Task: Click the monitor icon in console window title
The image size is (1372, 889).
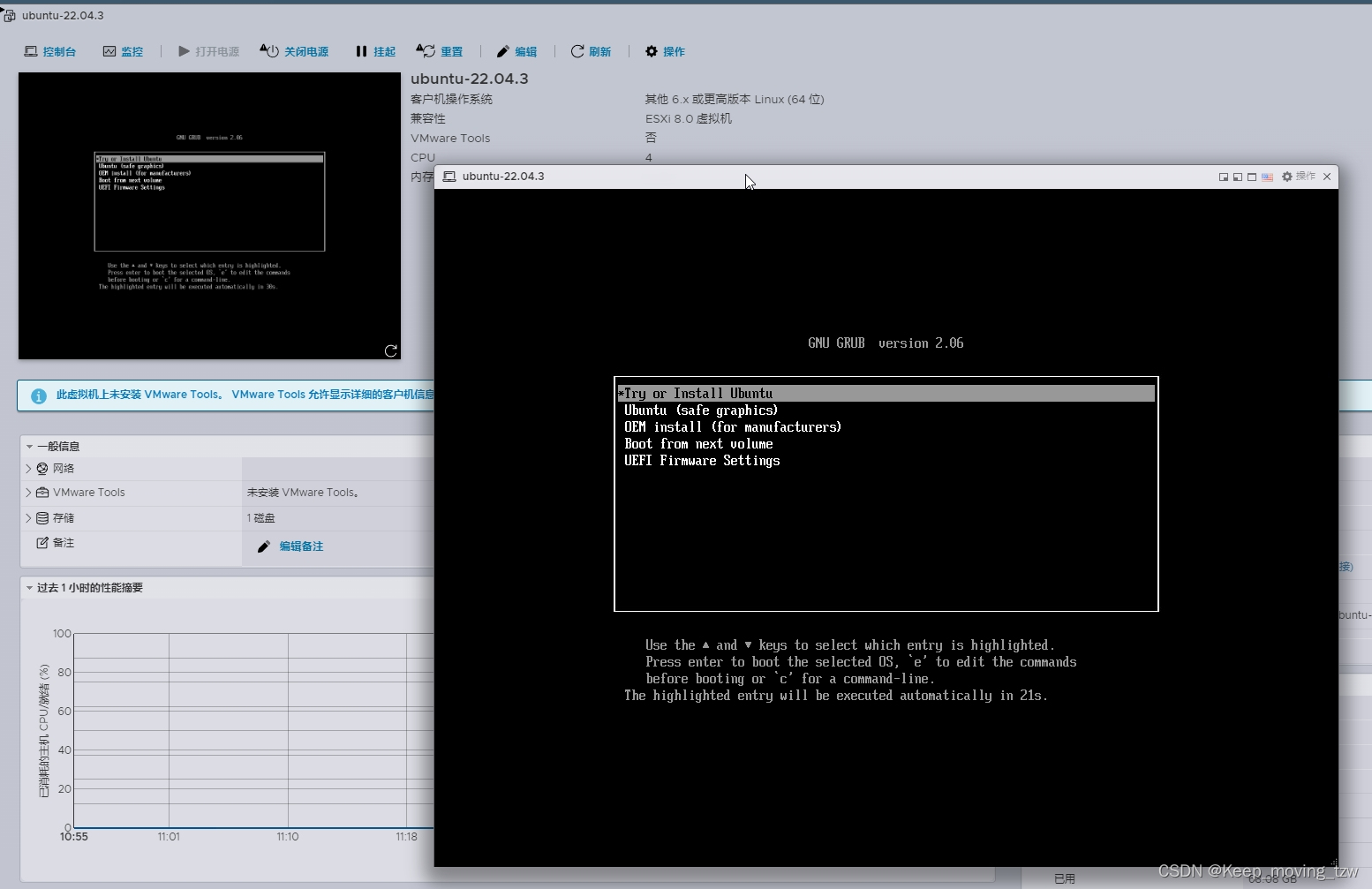Action: [x=449, y=177]
